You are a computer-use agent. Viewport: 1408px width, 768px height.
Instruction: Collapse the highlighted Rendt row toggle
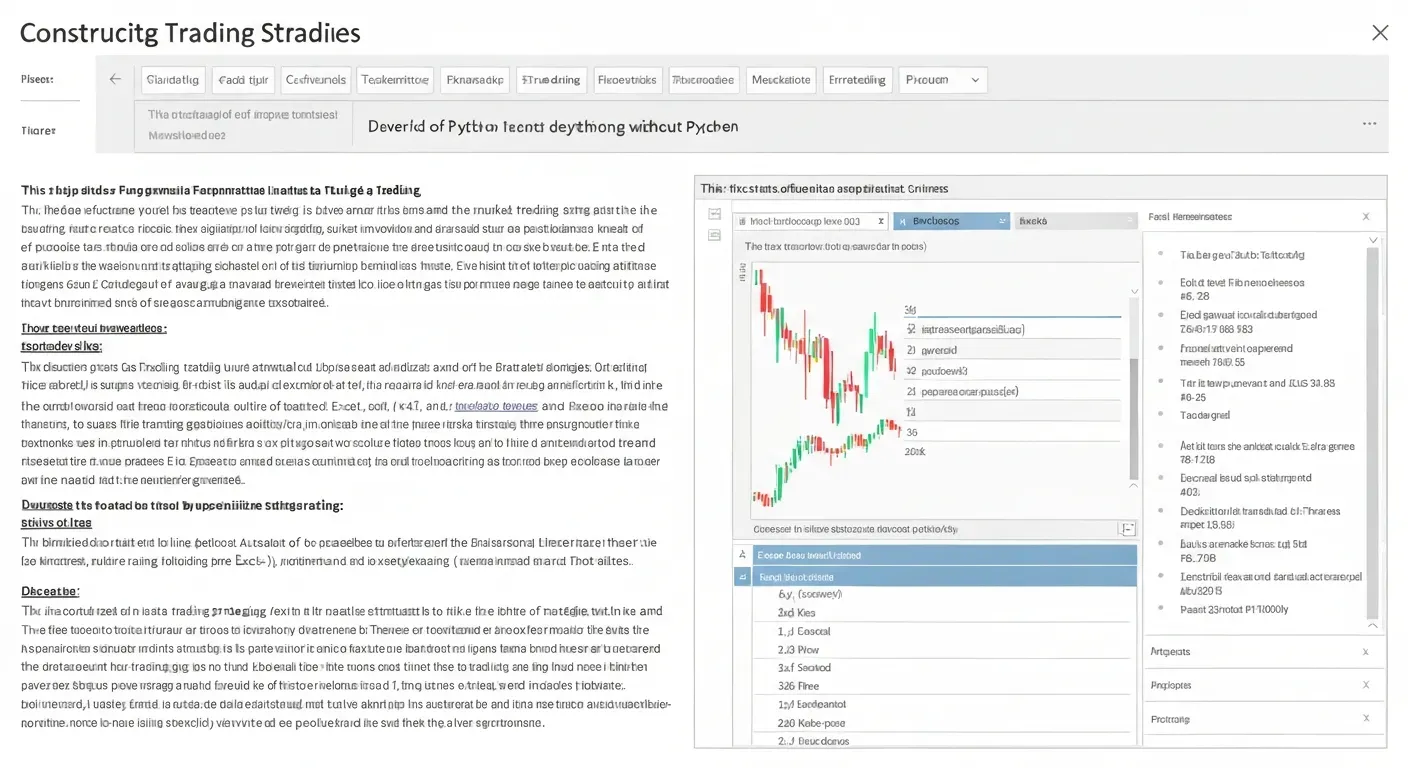(x=742, y=577)
